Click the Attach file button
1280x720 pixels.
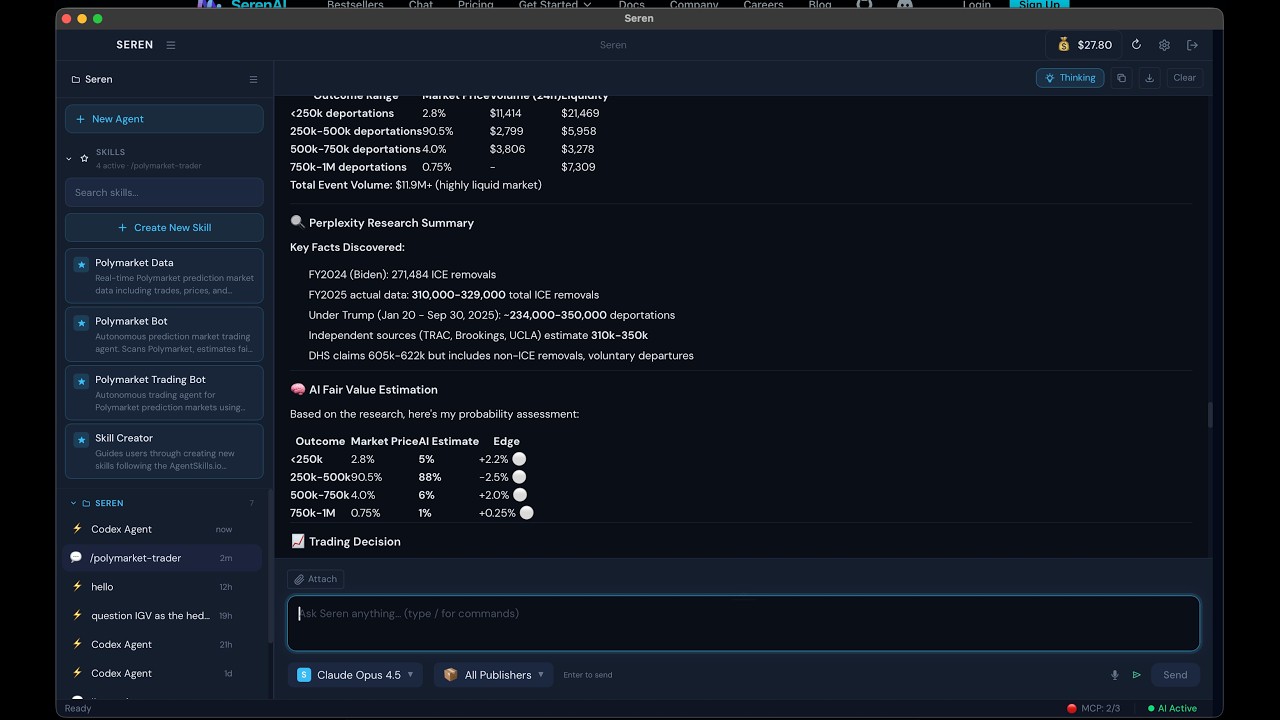(316, 579)
